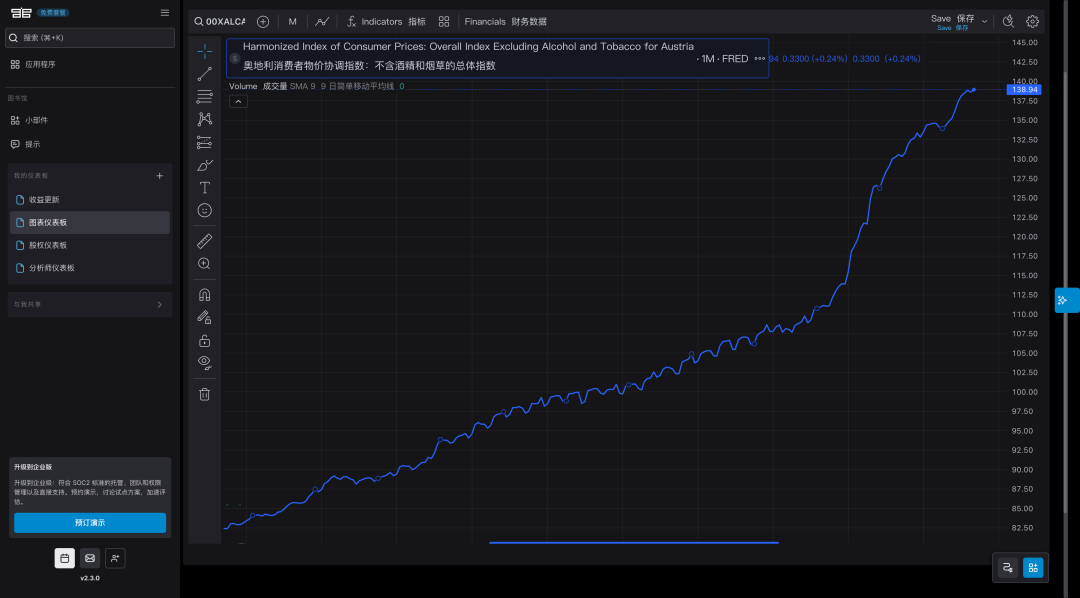This screenshot has height=598, width=1080.
Task: Open symbol search 00XALCA
Action: (x=220, y=21)
